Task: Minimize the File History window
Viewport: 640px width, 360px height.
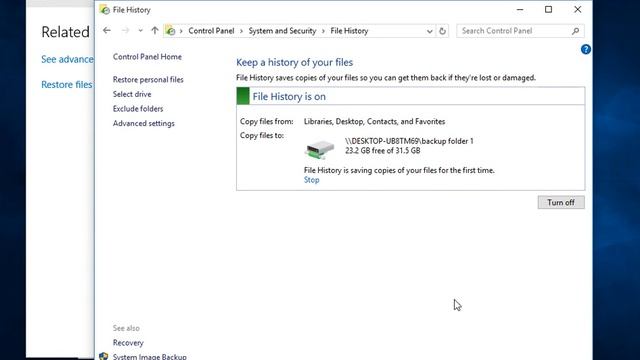Action: pos(520,10)
